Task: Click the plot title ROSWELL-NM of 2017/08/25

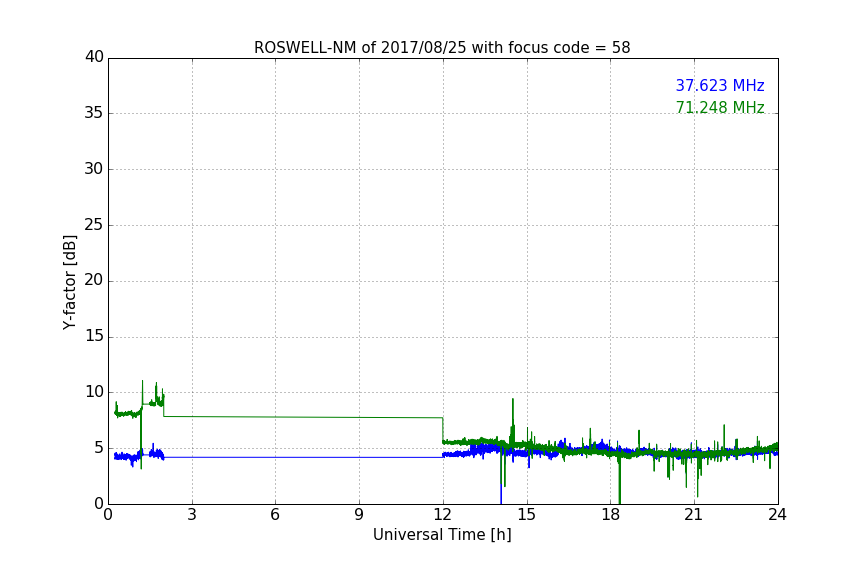Action: [x=442, y=48]
